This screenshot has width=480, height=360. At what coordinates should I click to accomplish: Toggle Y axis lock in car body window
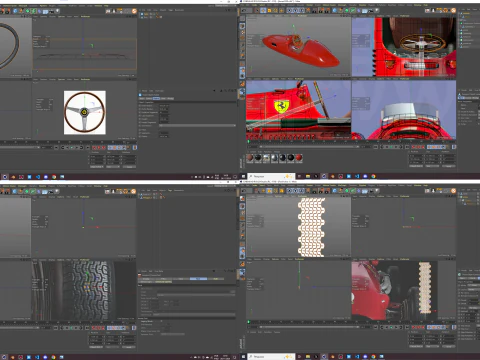[x=295, y=10]
